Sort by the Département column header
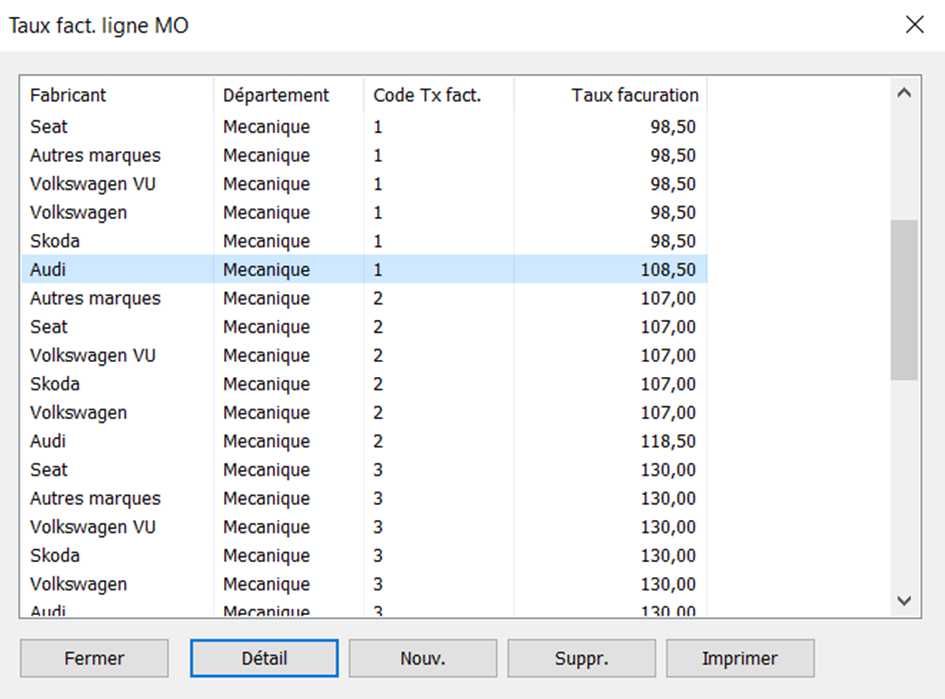This screenshot has height=699, width=945. coord(289,95)
